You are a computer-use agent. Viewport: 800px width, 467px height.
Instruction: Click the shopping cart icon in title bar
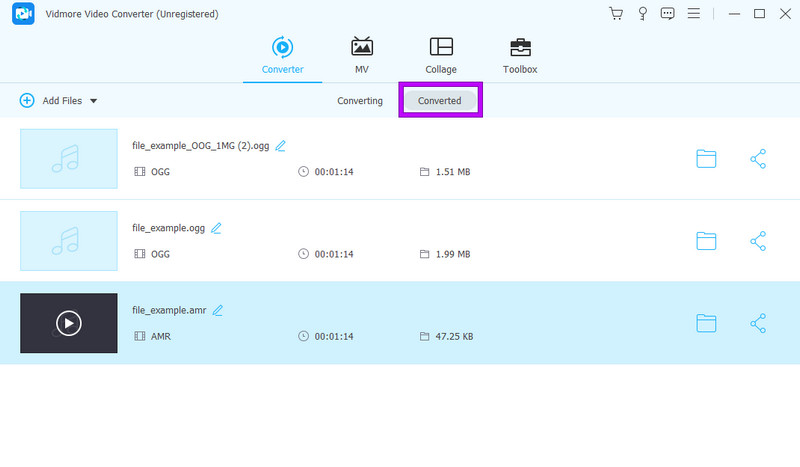click(x=616, y=14)
